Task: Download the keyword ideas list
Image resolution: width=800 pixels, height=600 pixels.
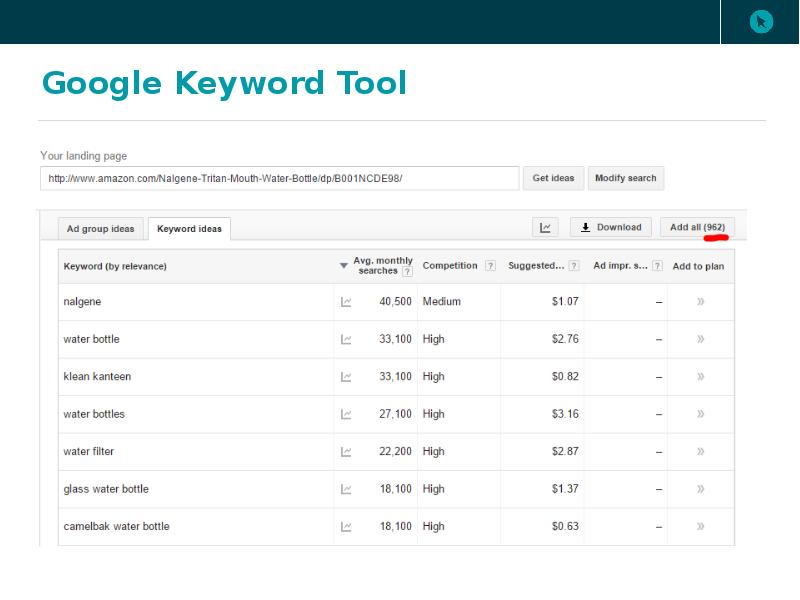Action: [x=611, y=228]
